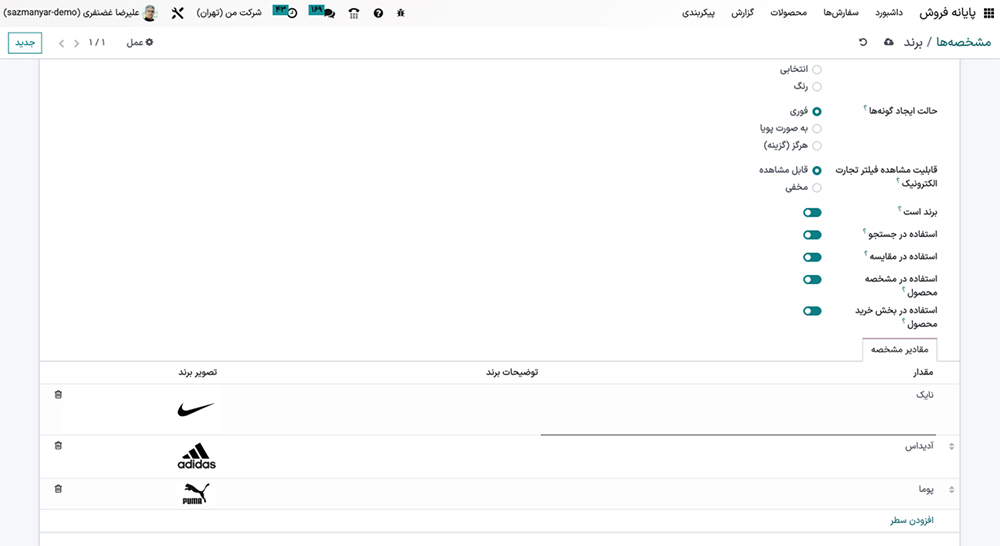
Task: Select the رنگ radio option
Action: pyautogui.click(x=817, y=87)
